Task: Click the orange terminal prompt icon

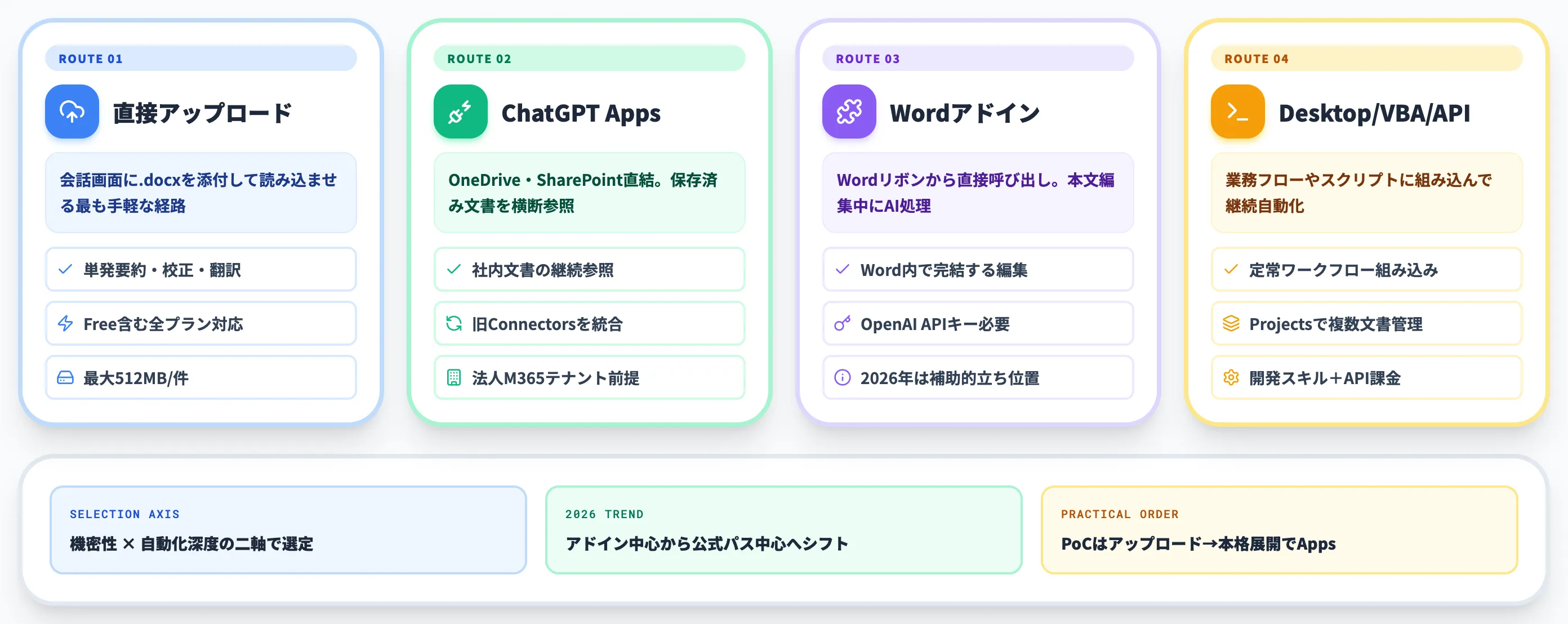Action: [x=1237, y=112]
